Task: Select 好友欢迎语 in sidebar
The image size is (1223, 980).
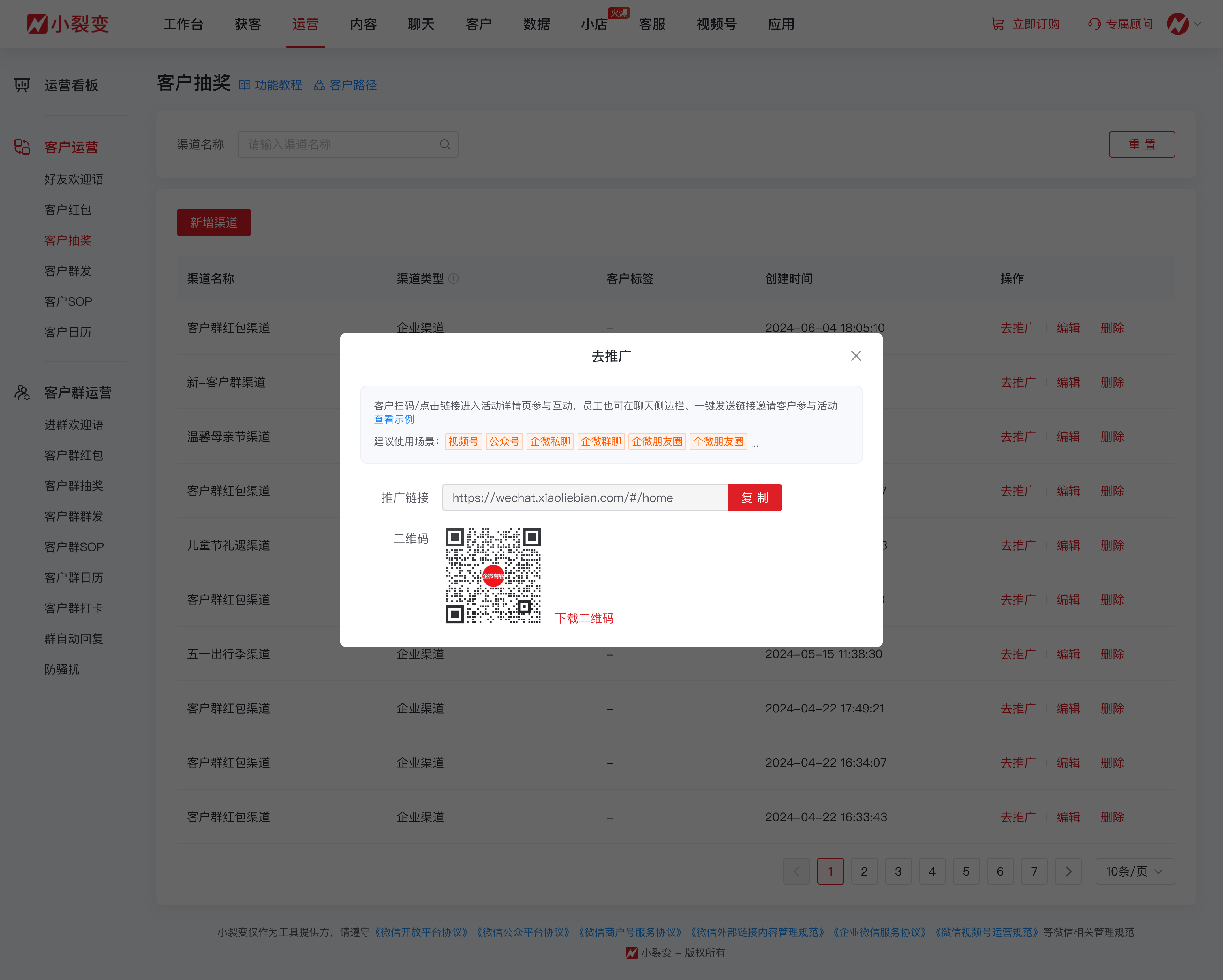Action: click(74, 179)
